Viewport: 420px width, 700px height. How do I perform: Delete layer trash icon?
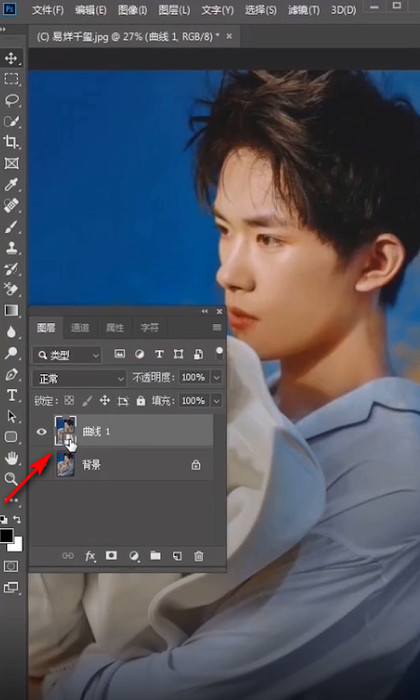(199, 556)
